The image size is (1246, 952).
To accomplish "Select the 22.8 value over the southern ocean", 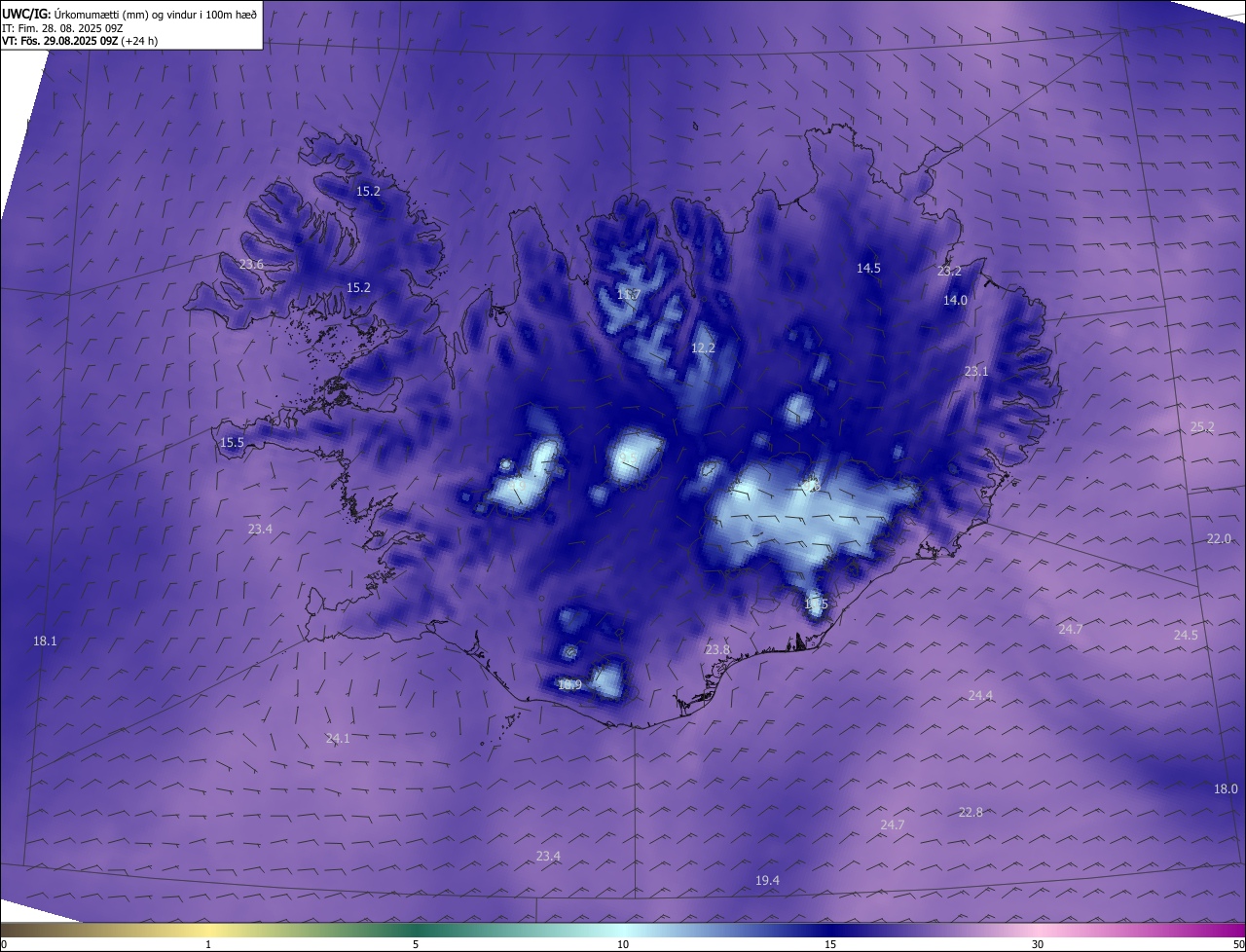I will pos(971,813).
